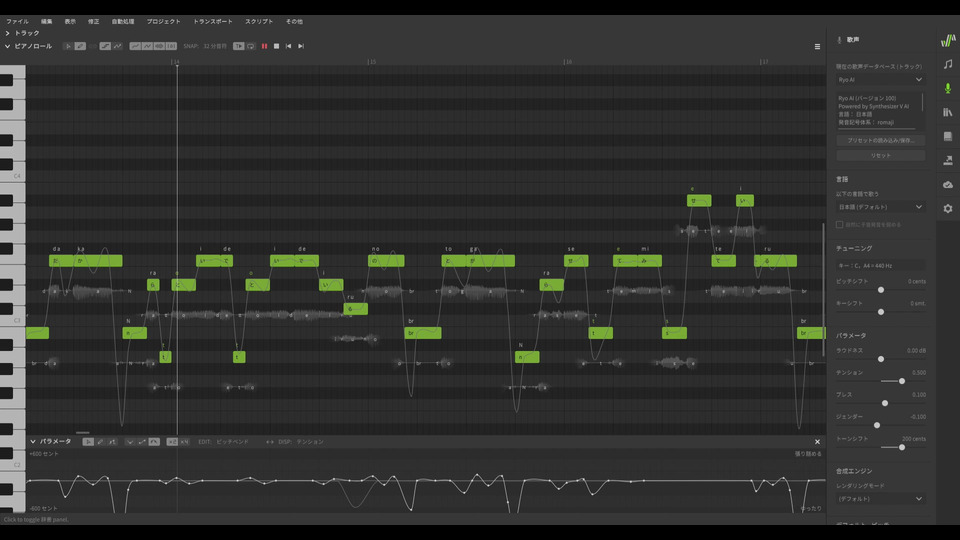
Task: Open the note properties music-note icon
Action: [x=948, y=64]
